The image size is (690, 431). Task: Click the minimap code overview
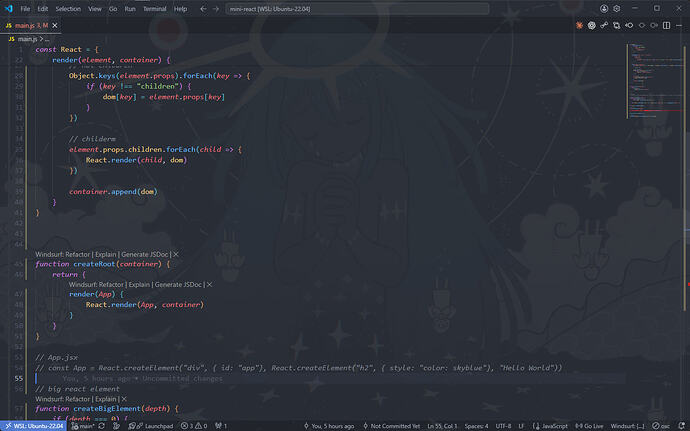(655, 81)
